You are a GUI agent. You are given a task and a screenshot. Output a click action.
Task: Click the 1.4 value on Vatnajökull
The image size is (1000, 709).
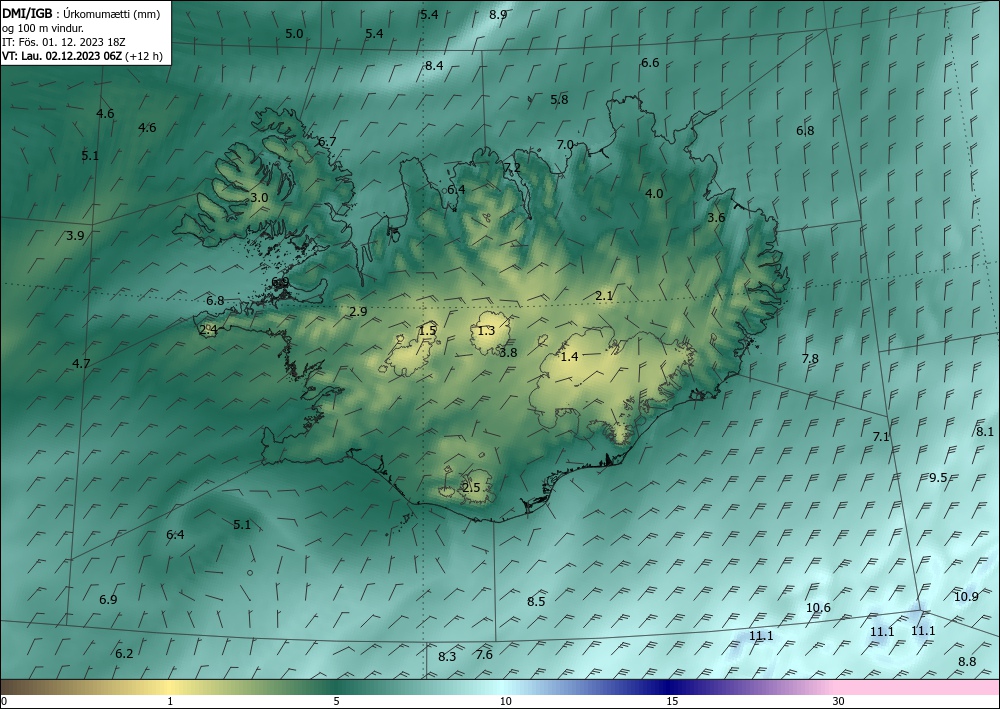(x=569, y=356)
